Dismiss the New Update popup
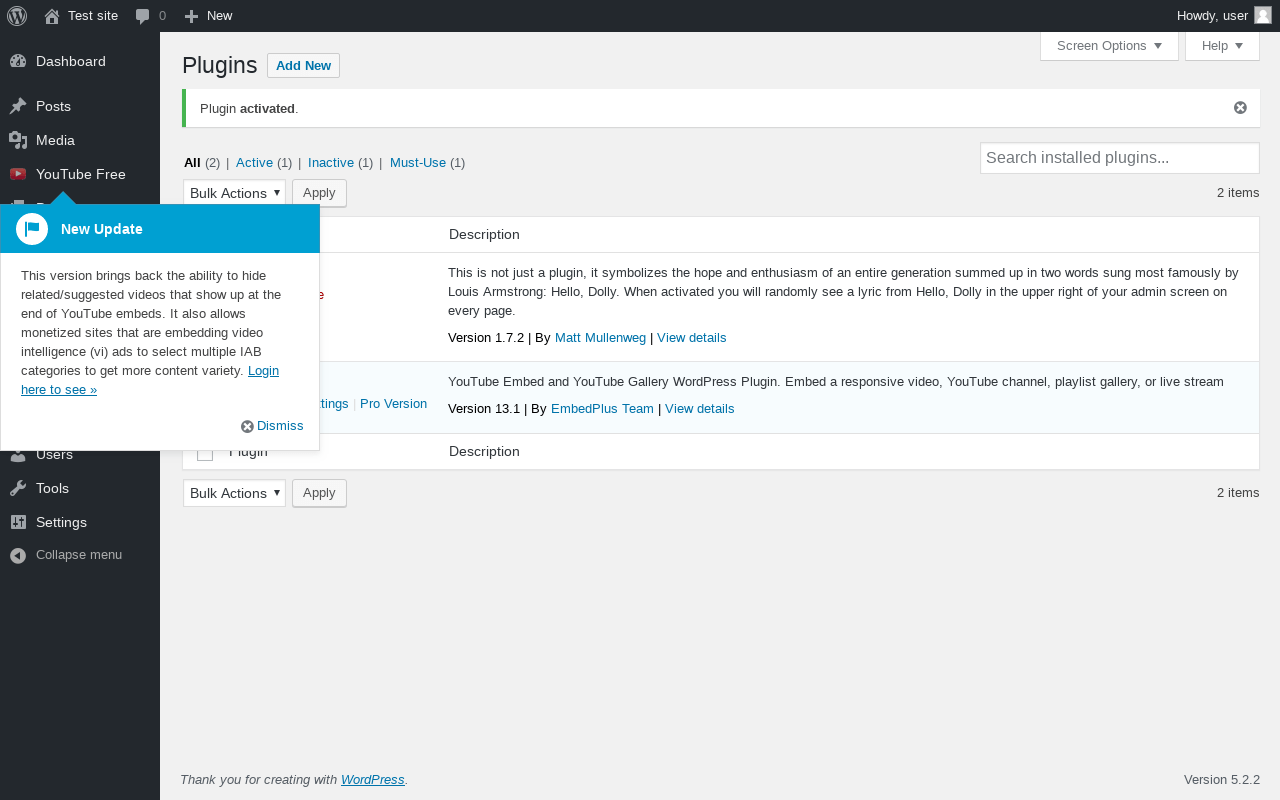Screen dimensions: 1280x800 pos(272,426)
